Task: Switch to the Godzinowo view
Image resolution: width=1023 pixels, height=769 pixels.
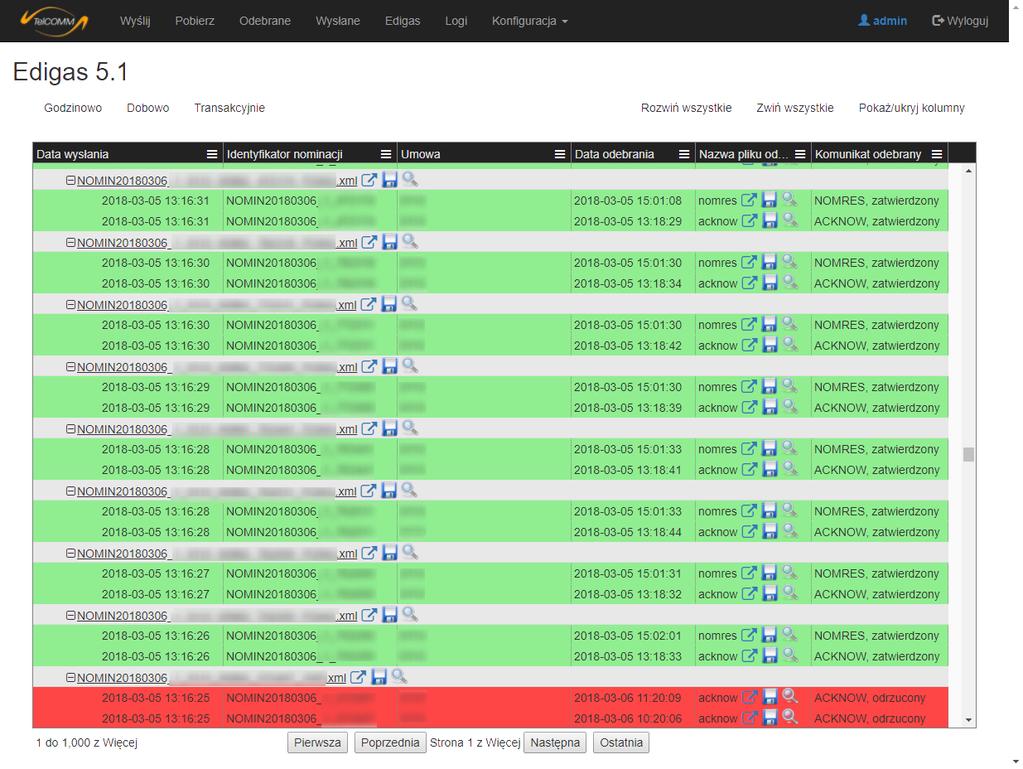Action: [73, 108]
